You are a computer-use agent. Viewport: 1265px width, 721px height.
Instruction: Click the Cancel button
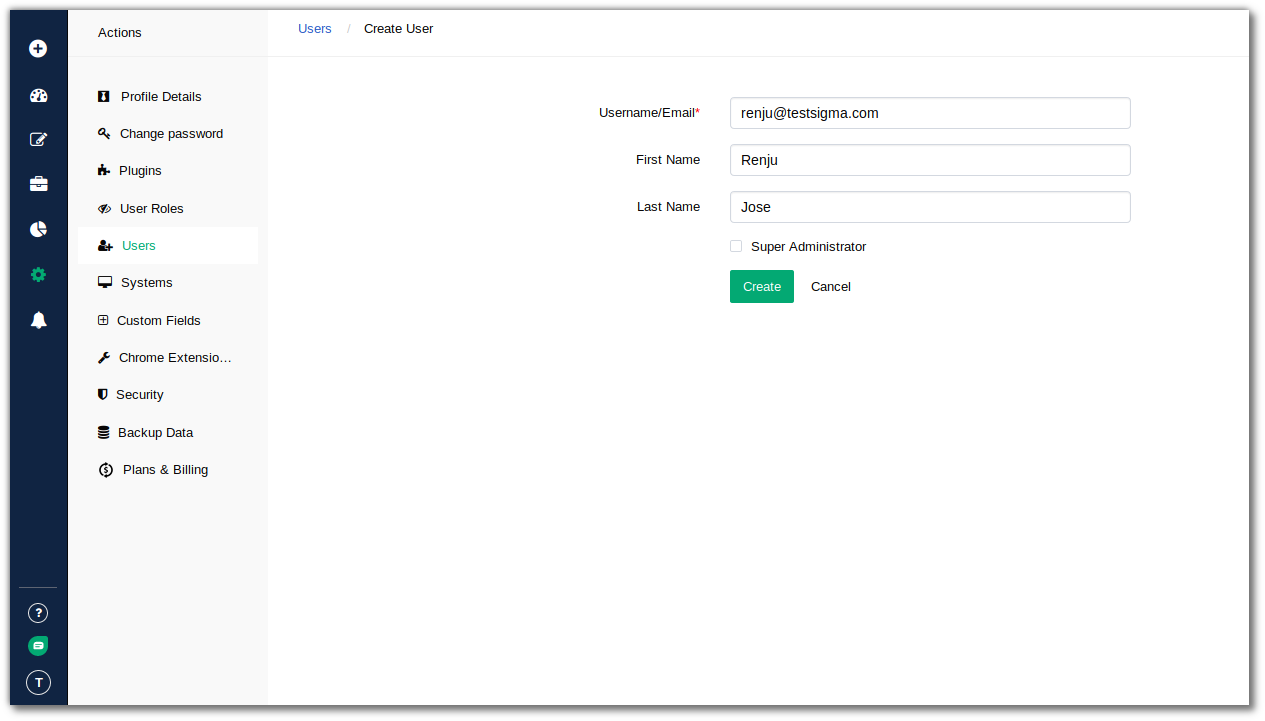[x=831, y=286]
